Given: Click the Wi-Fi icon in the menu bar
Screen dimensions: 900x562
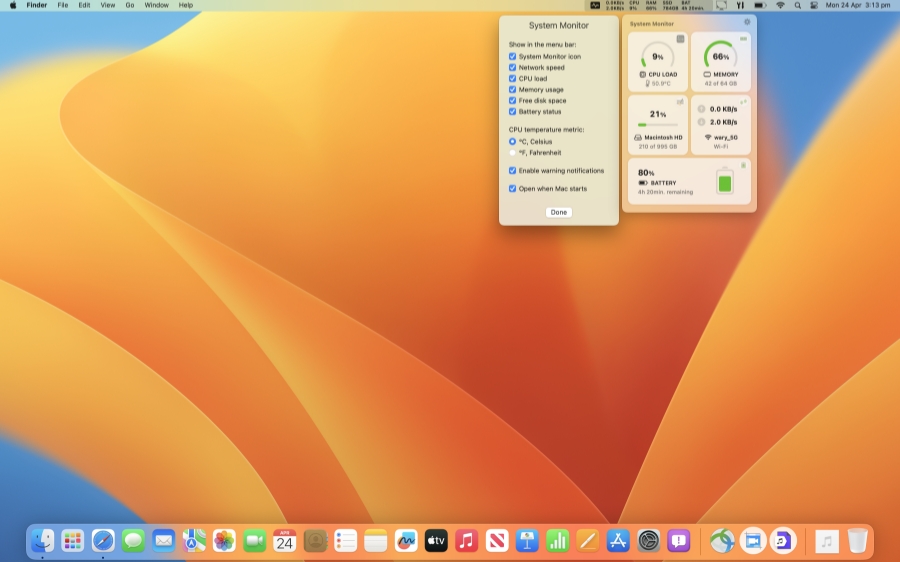Looking at the screenshot, I should [x=780, y=5].
